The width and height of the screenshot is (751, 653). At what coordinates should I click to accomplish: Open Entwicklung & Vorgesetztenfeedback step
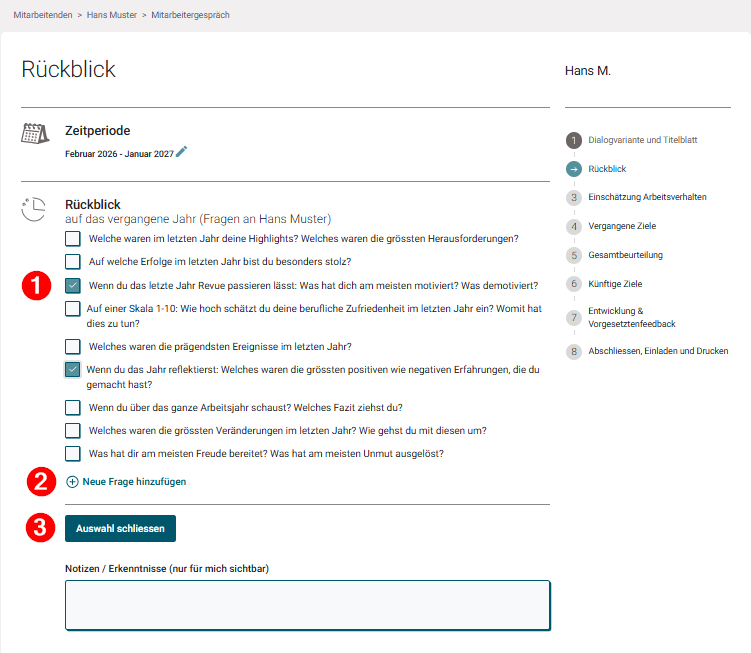tap(631, 317)
